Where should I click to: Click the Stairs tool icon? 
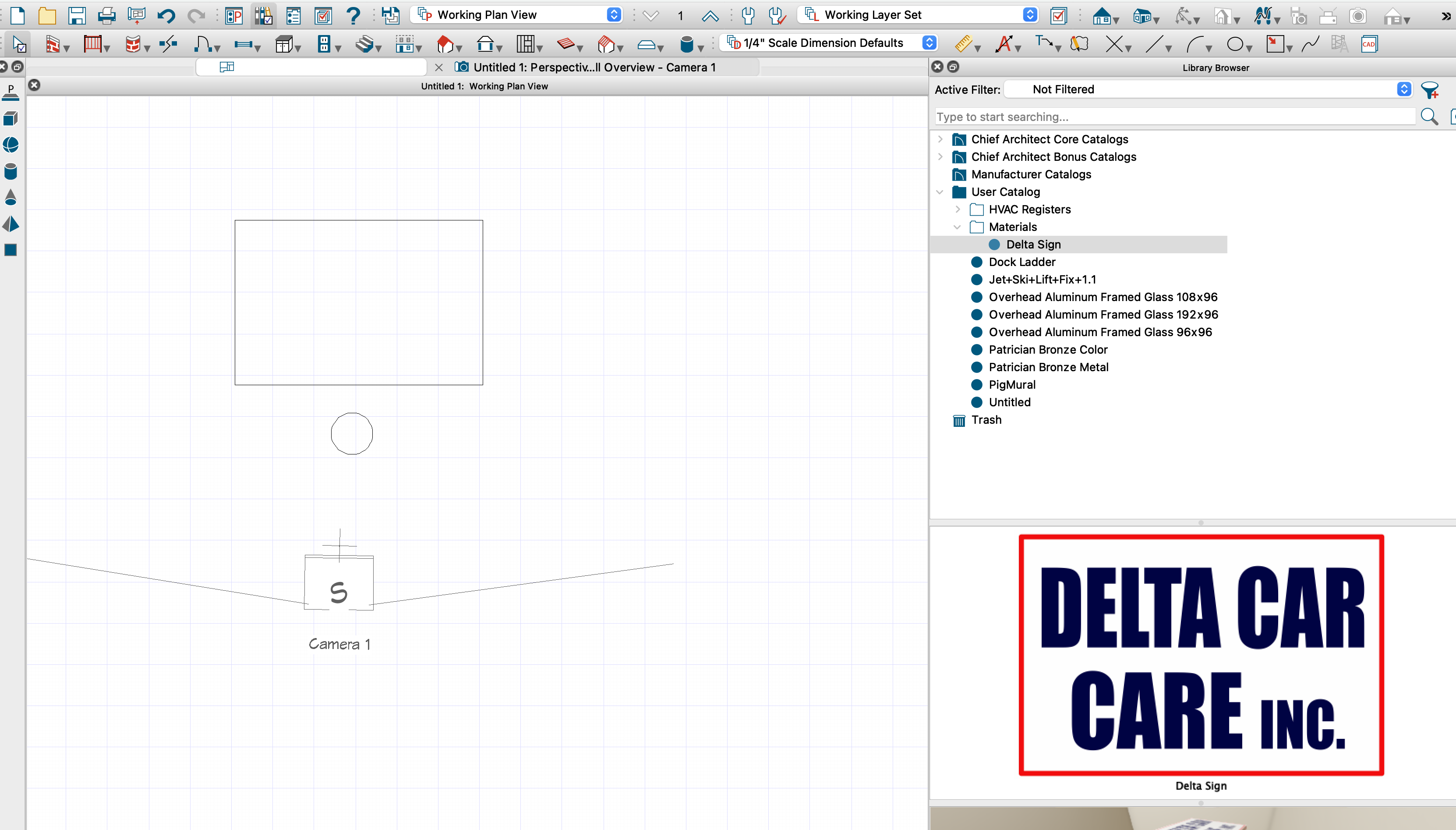pyautogui.click(x=364, y=44)
